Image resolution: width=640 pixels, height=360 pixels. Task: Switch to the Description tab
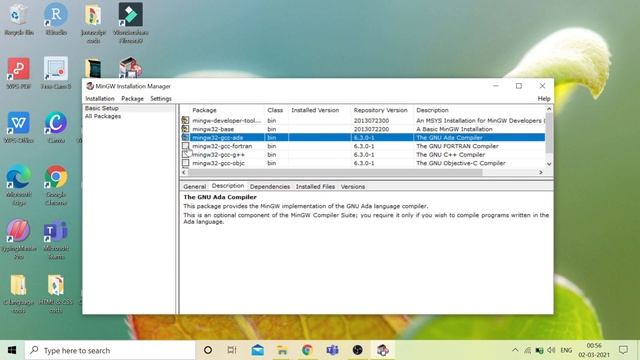pyautogui.click(x=228, y=186)
